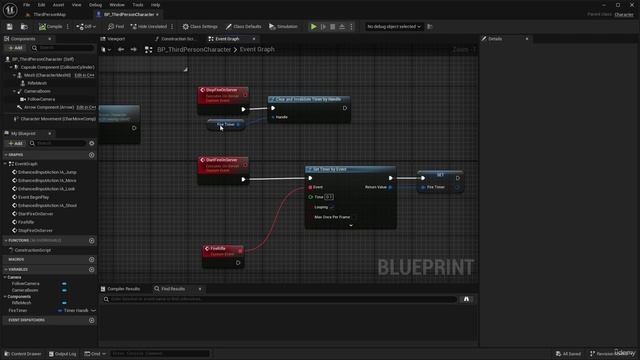640x360 pixels.
Task: Switch to the Viewport tab
Action: pyautogui.click(x=116, y=39)
